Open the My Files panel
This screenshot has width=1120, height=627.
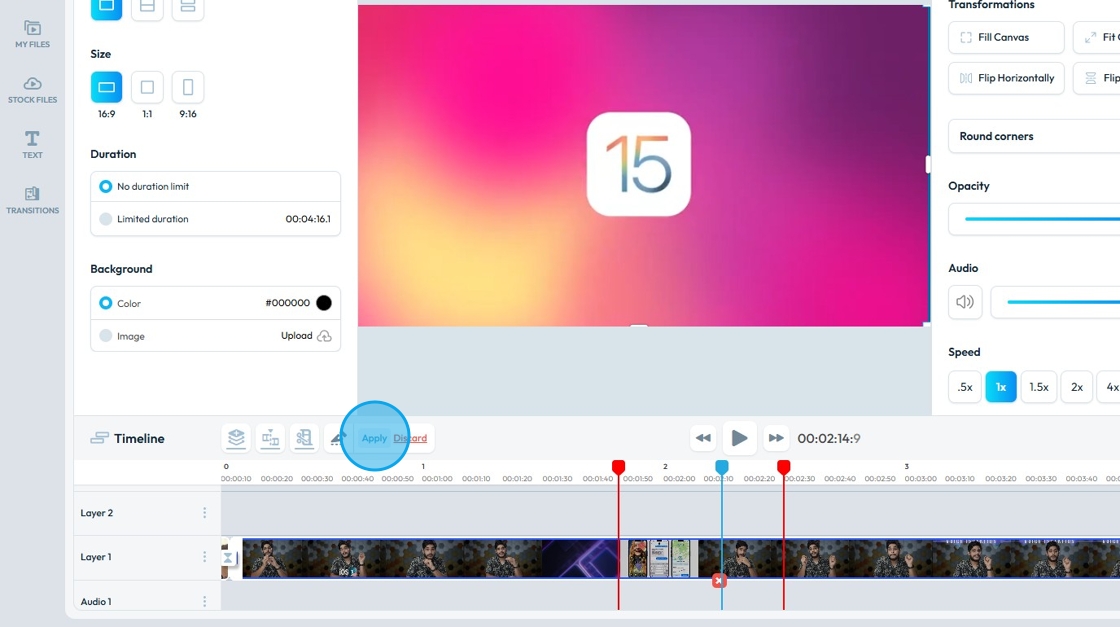point(32,34)
